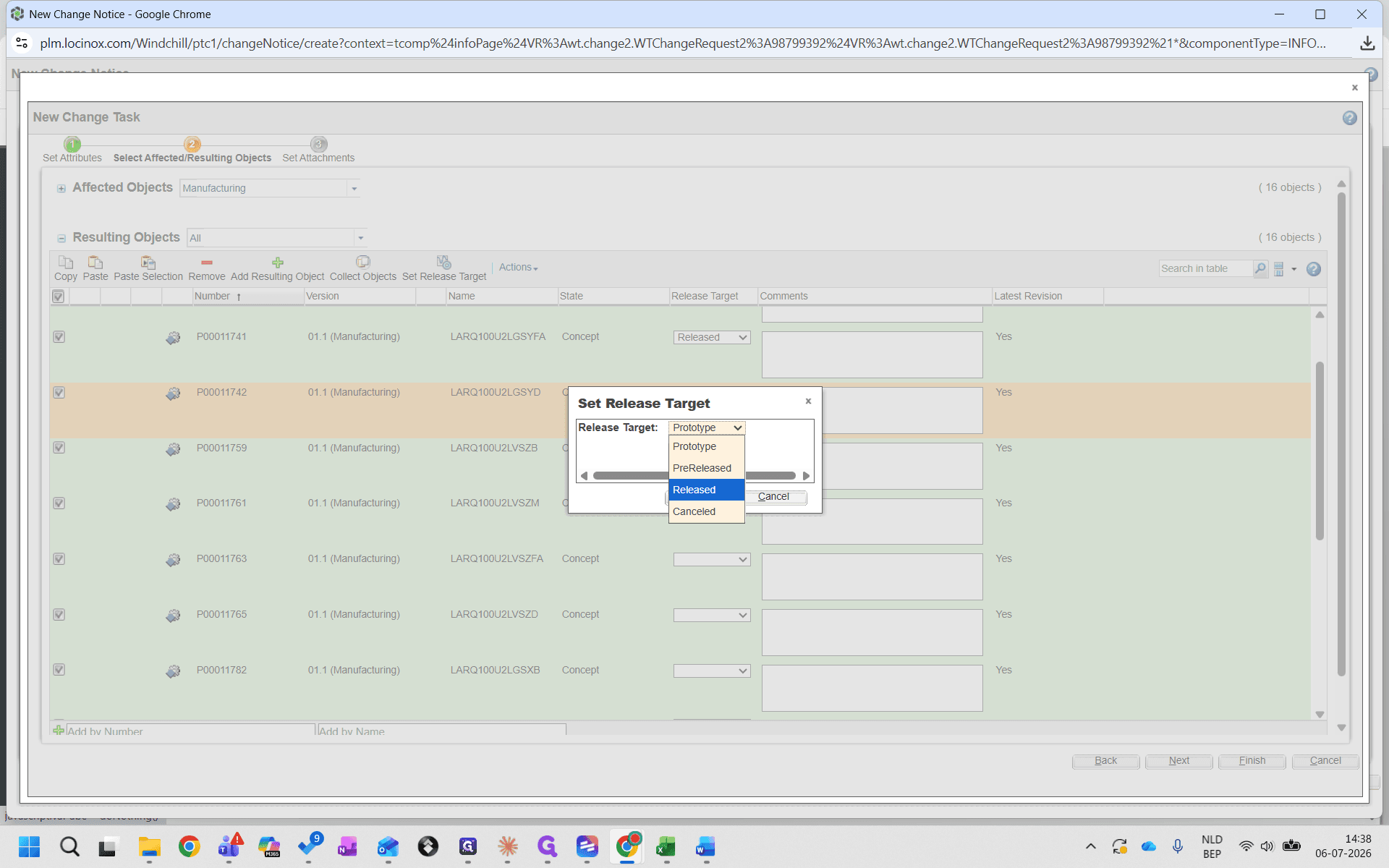Click part icon for row P00011782
The height and width of the screenshot is (868, 1389).
point(173,671)
